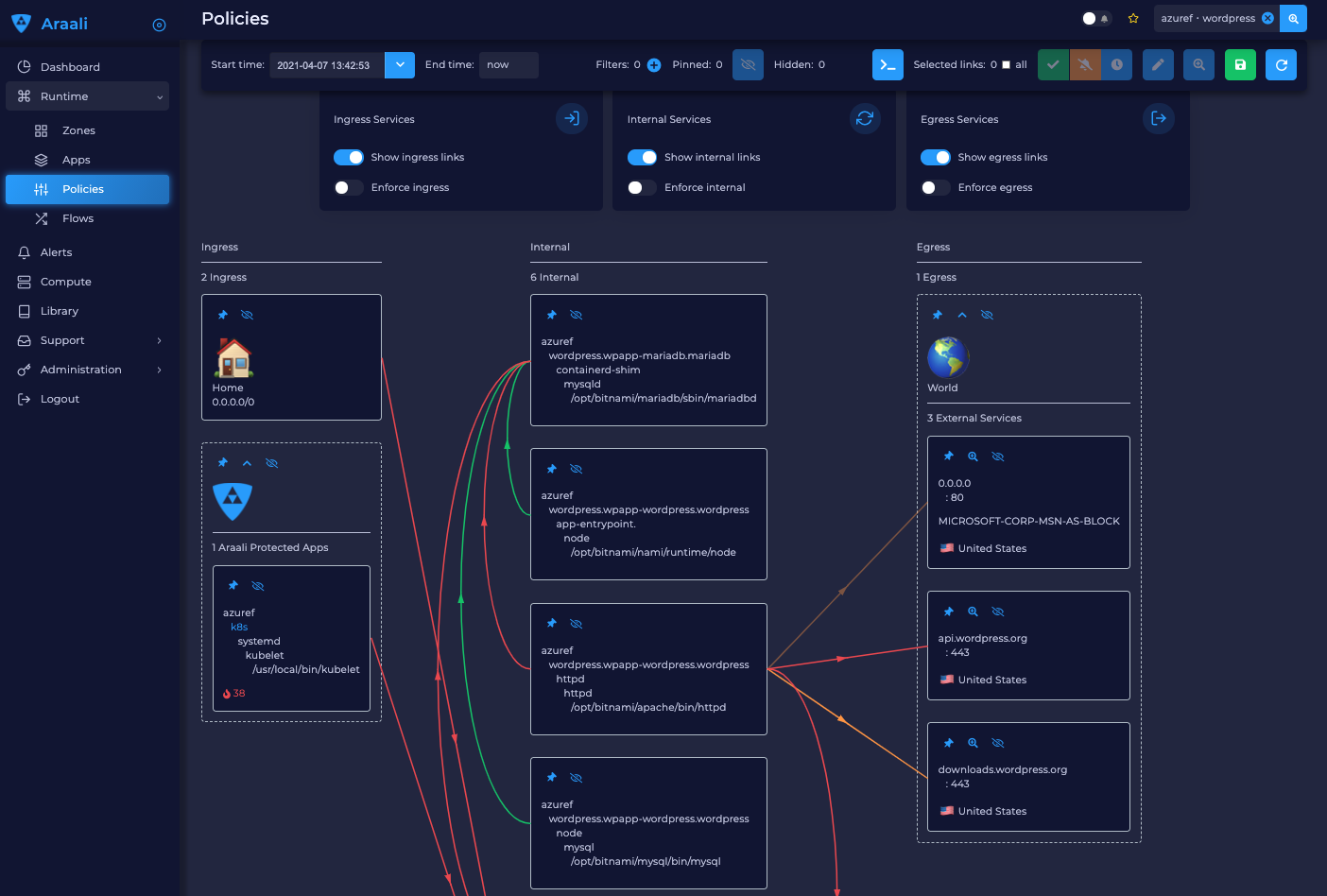The width and height of the screenshot is (1327, 896).
Task: Add a filter with plus icon
Action: pyautogui.click(x=654, y=65)
